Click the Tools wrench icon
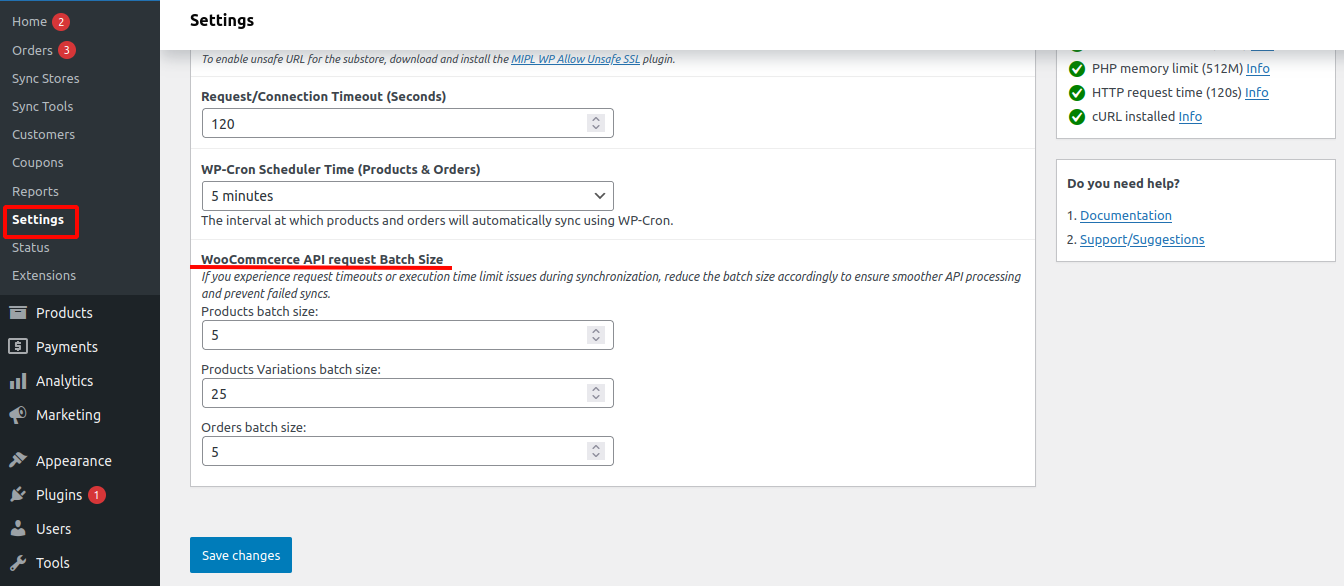Image resolution: width=1344 pixels, height=586 pixels. [18, 563]
